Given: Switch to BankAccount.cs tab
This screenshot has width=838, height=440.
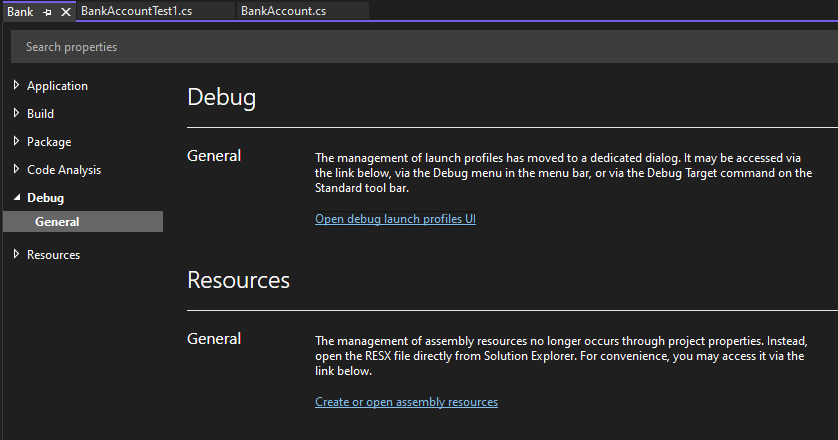Looking at the screenshot, I should pos(283,11).
